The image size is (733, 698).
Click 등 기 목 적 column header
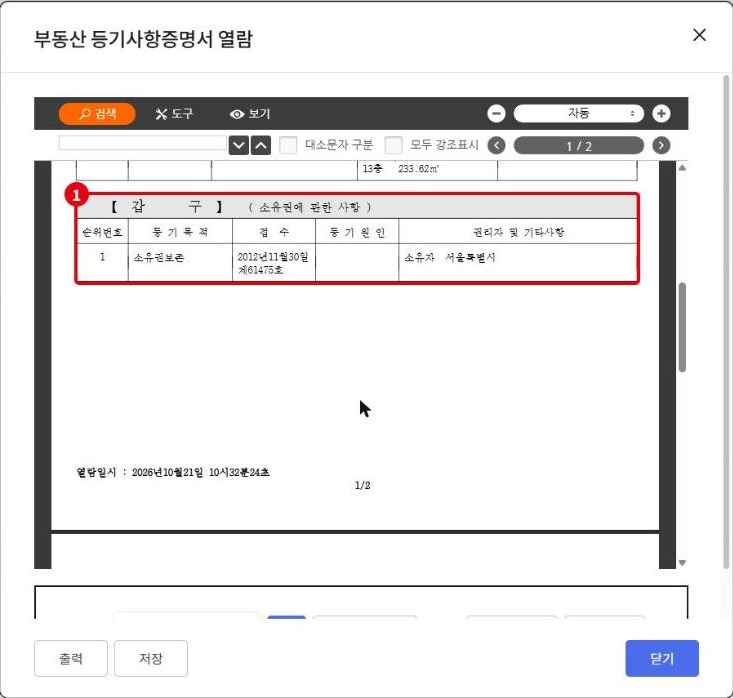click(x=180, y=232)
